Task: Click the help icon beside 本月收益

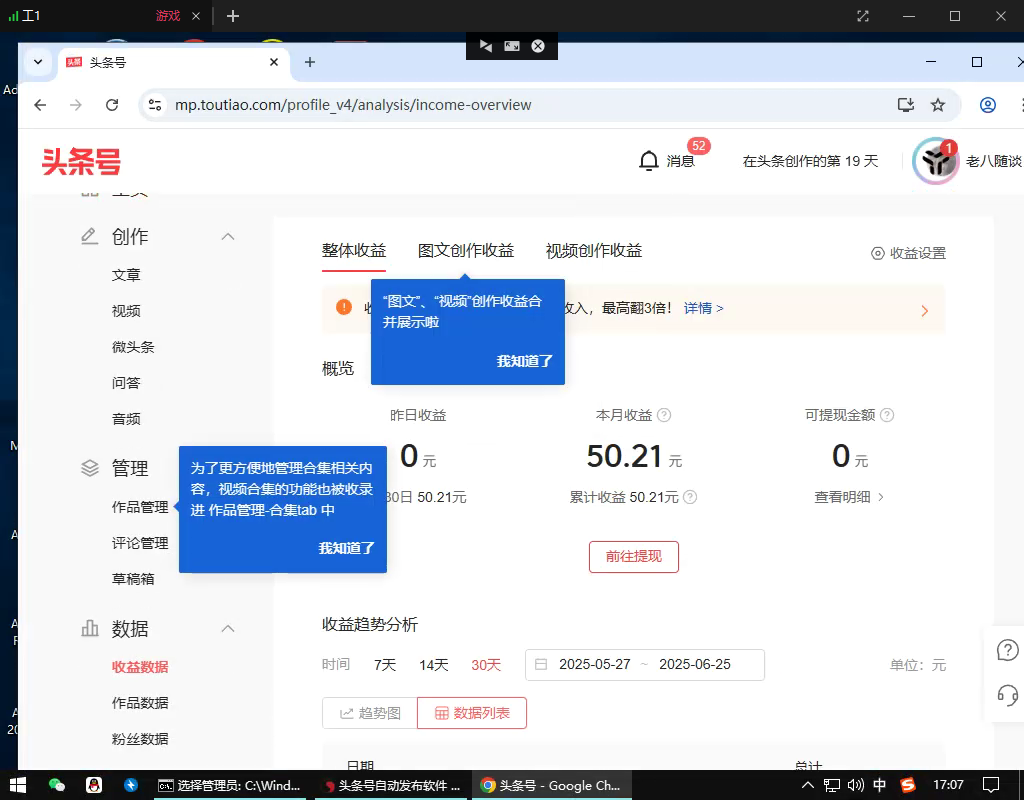Action: click(664, 415)
